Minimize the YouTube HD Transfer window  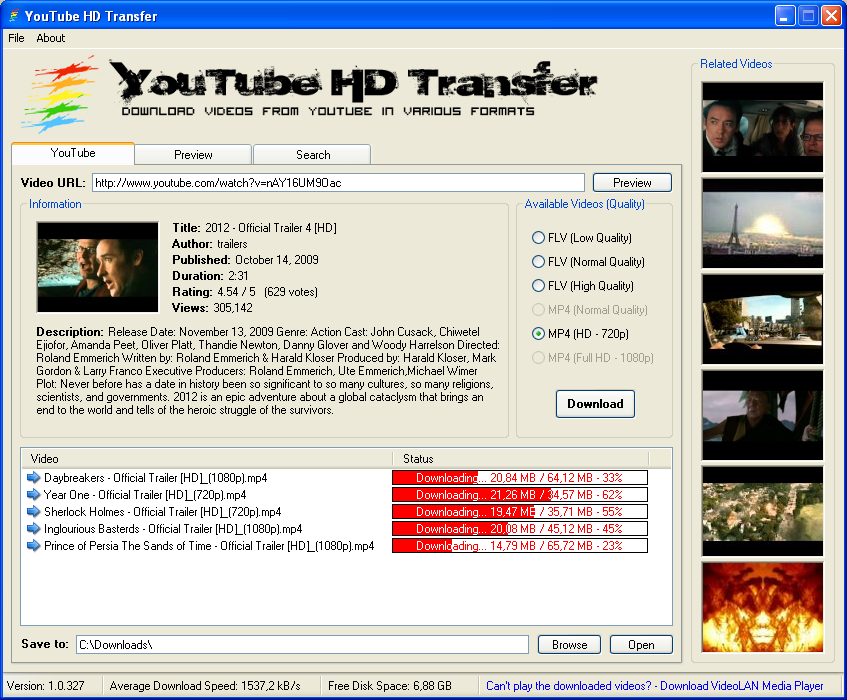click(784, 16)
